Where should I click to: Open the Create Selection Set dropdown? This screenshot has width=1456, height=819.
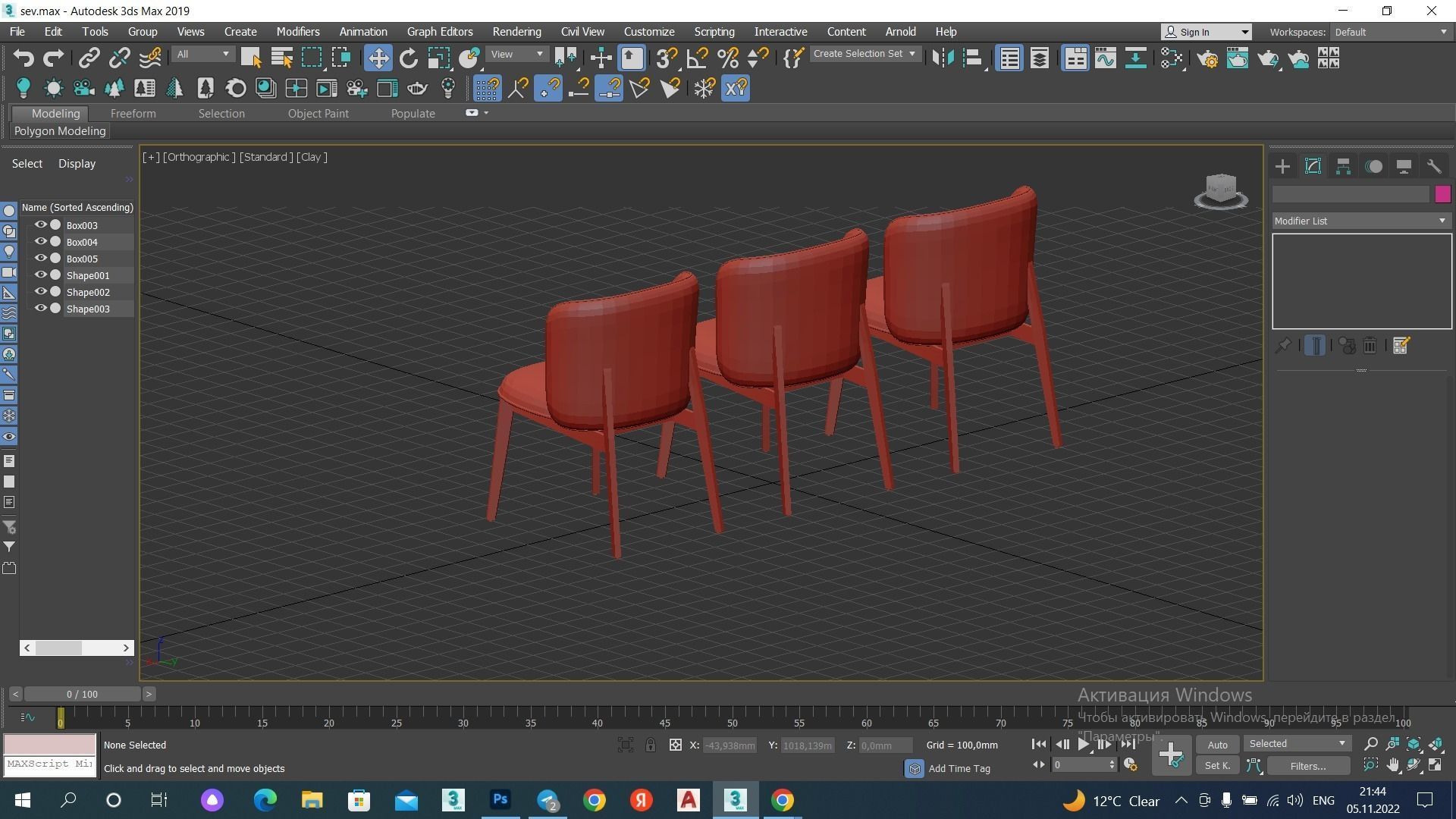[x=864, y=54]
